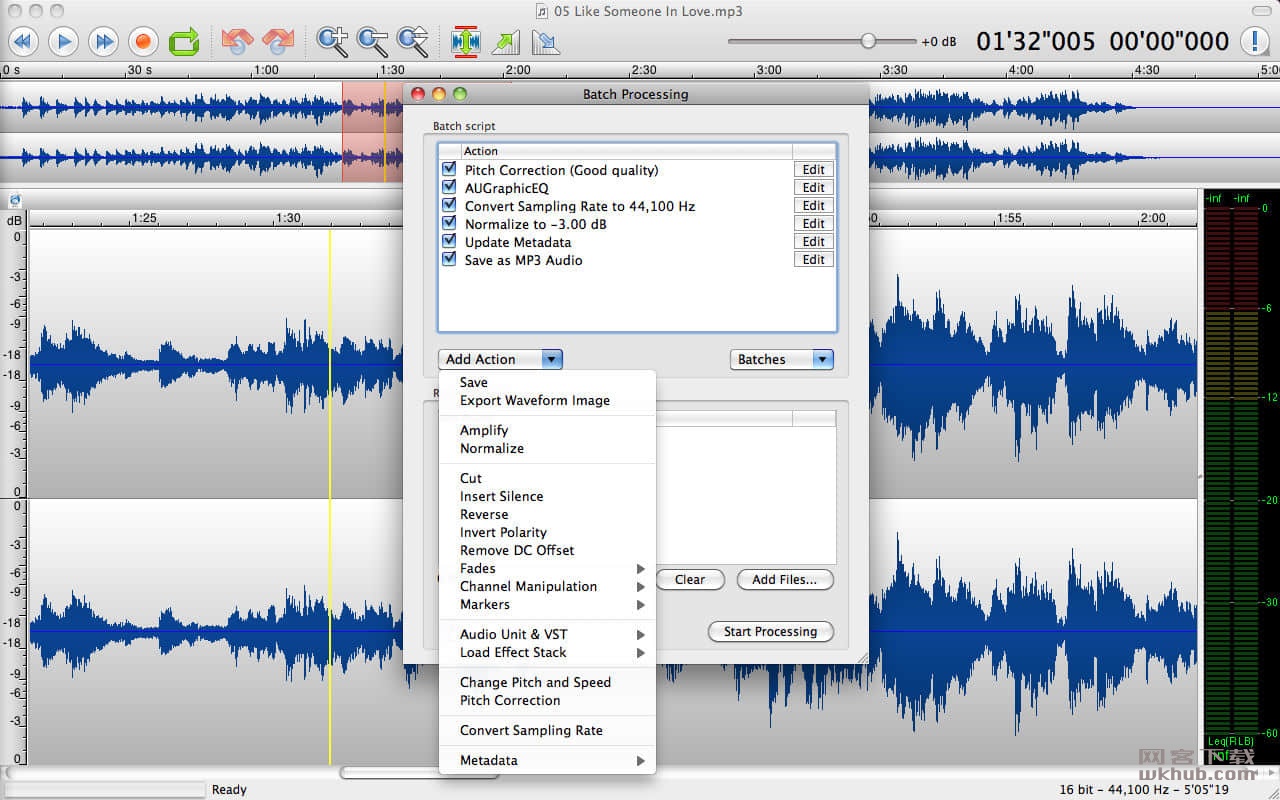Toggle the green loop playback icon

click(x=184, y=41)
